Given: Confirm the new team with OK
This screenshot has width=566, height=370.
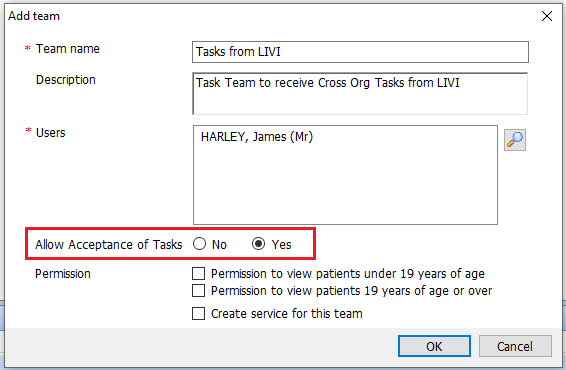Looking at the screenshot, I should 434,346.
